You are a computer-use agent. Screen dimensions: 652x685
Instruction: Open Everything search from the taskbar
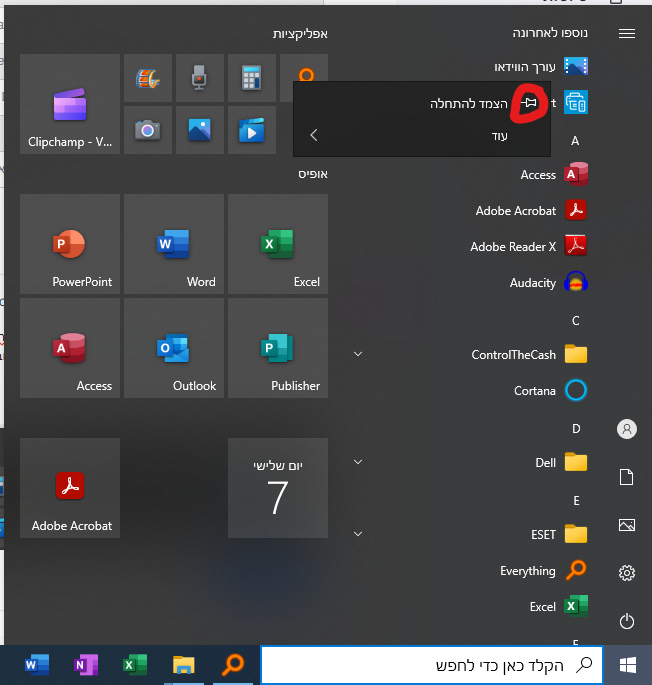coord(232,665)
